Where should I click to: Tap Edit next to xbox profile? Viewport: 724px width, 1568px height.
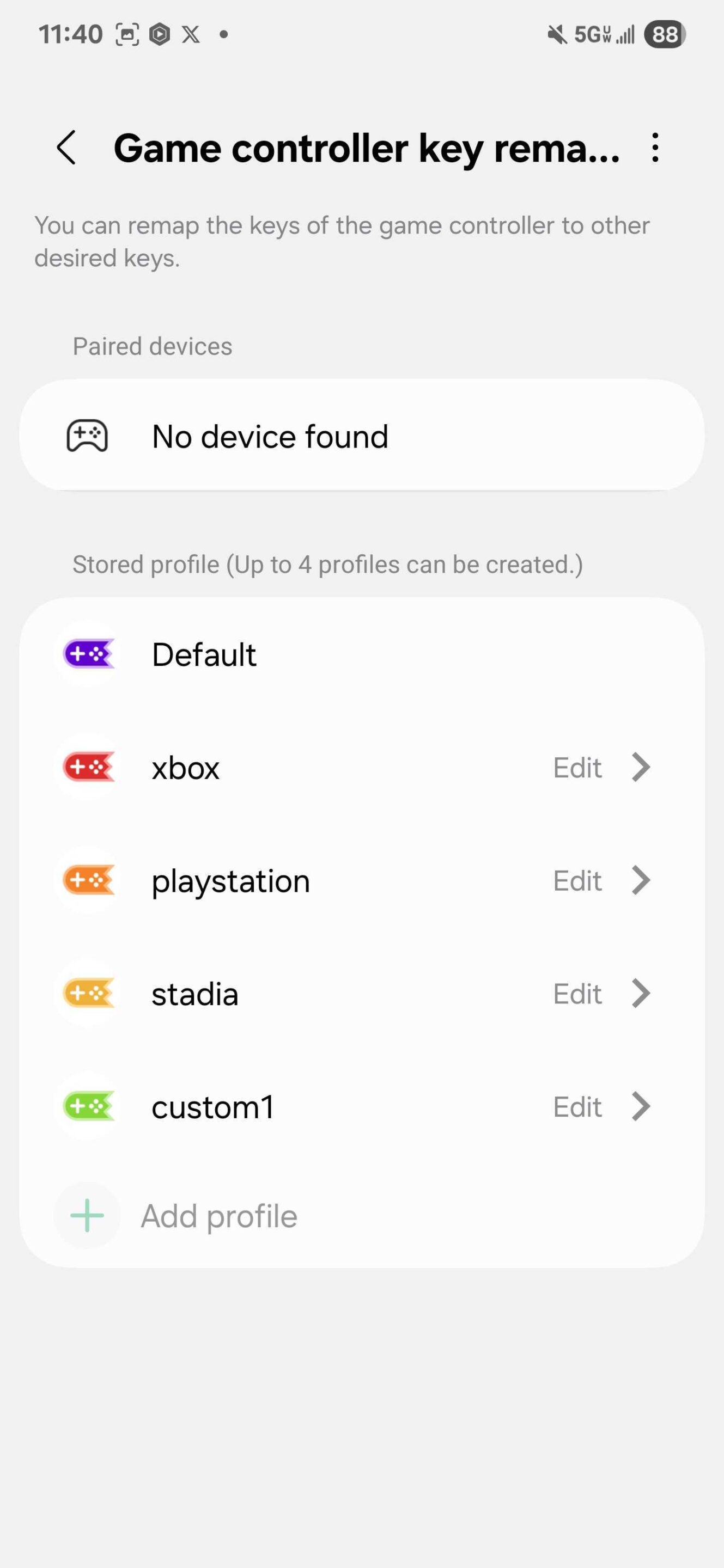[577, 768]
